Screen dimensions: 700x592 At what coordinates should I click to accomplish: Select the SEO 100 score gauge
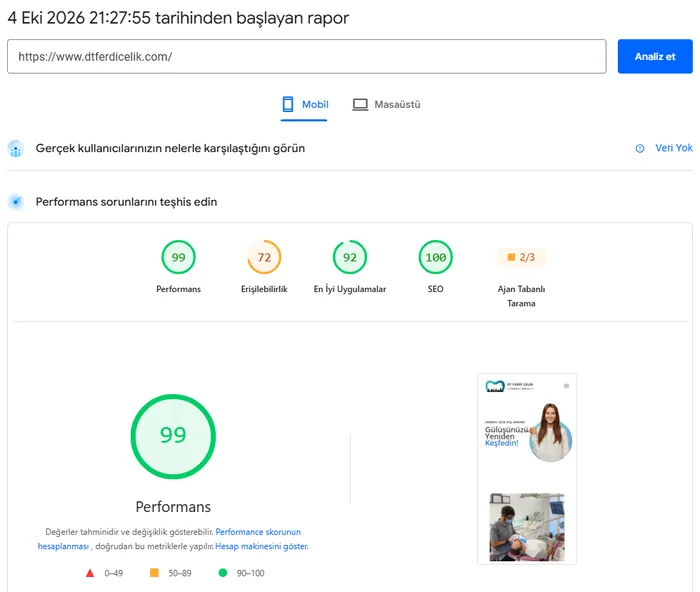[435, 257]
